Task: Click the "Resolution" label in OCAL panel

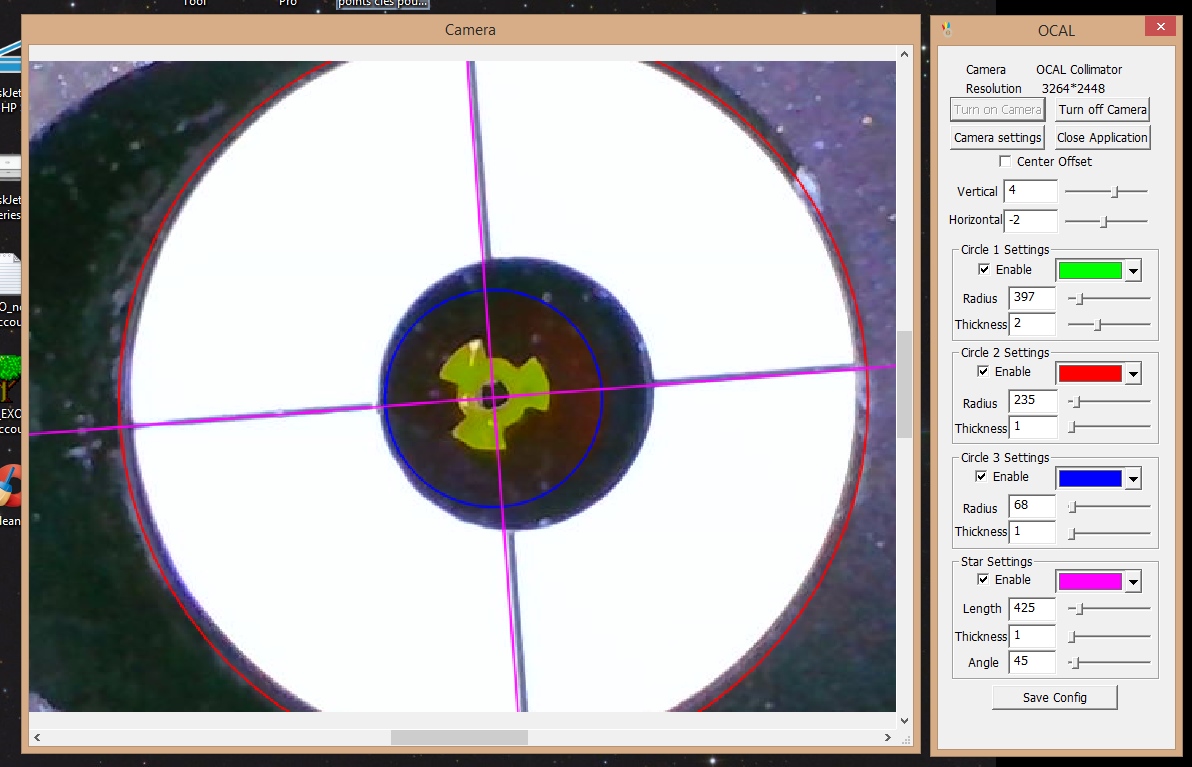Action: [993, 88]
